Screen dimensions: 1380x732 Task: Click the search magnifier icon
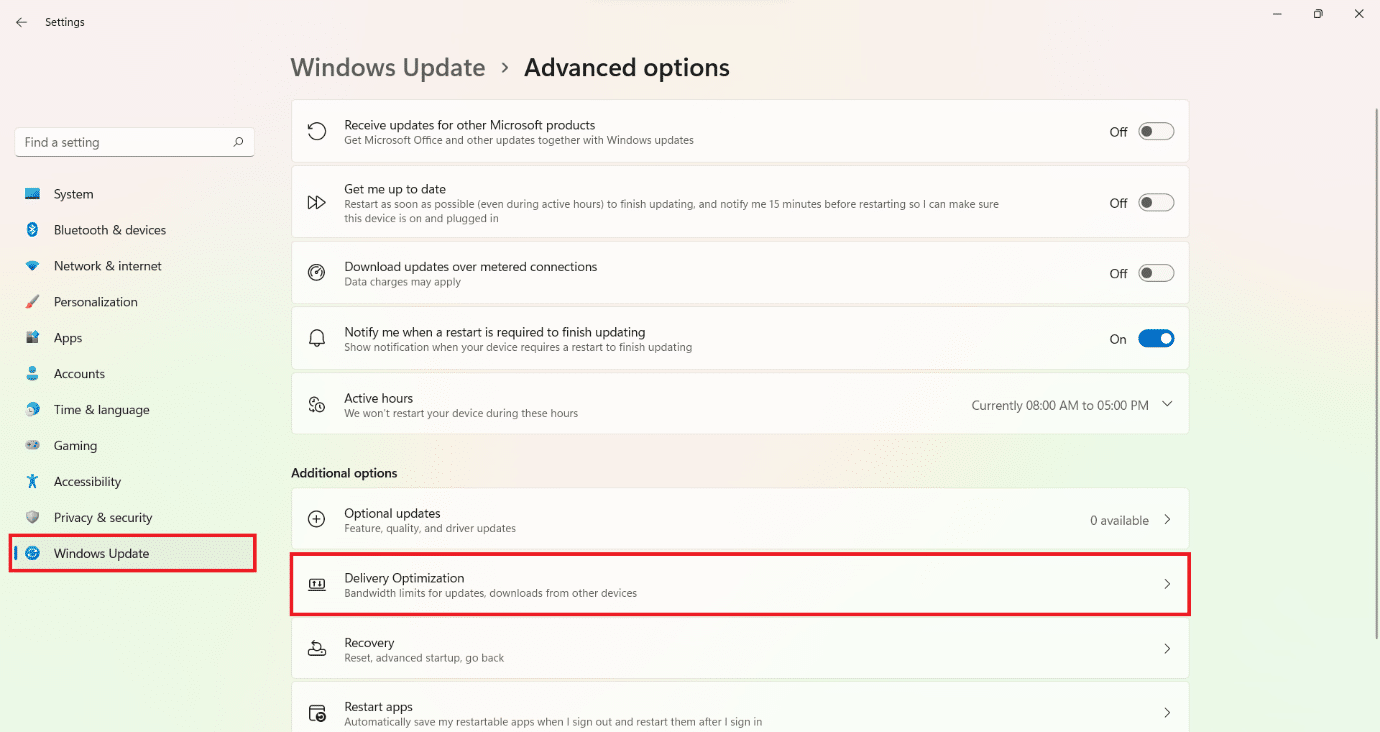[238, 142]
